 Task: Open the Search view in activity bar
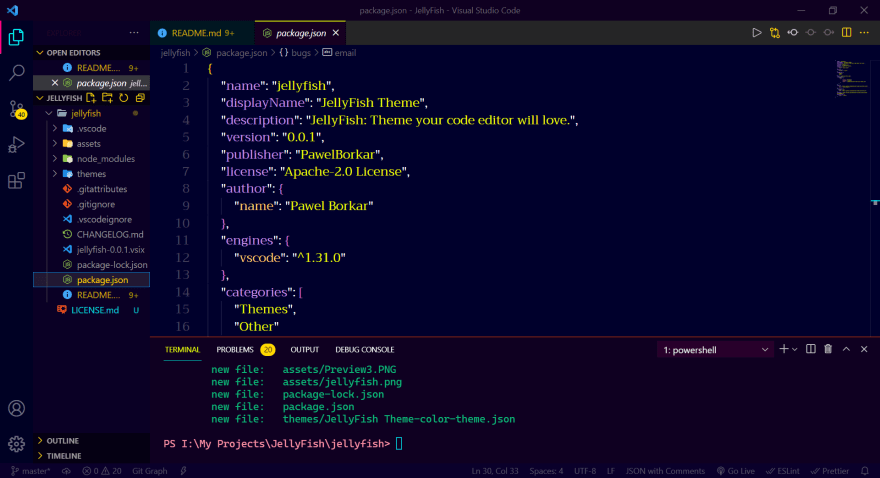(16, 72)
